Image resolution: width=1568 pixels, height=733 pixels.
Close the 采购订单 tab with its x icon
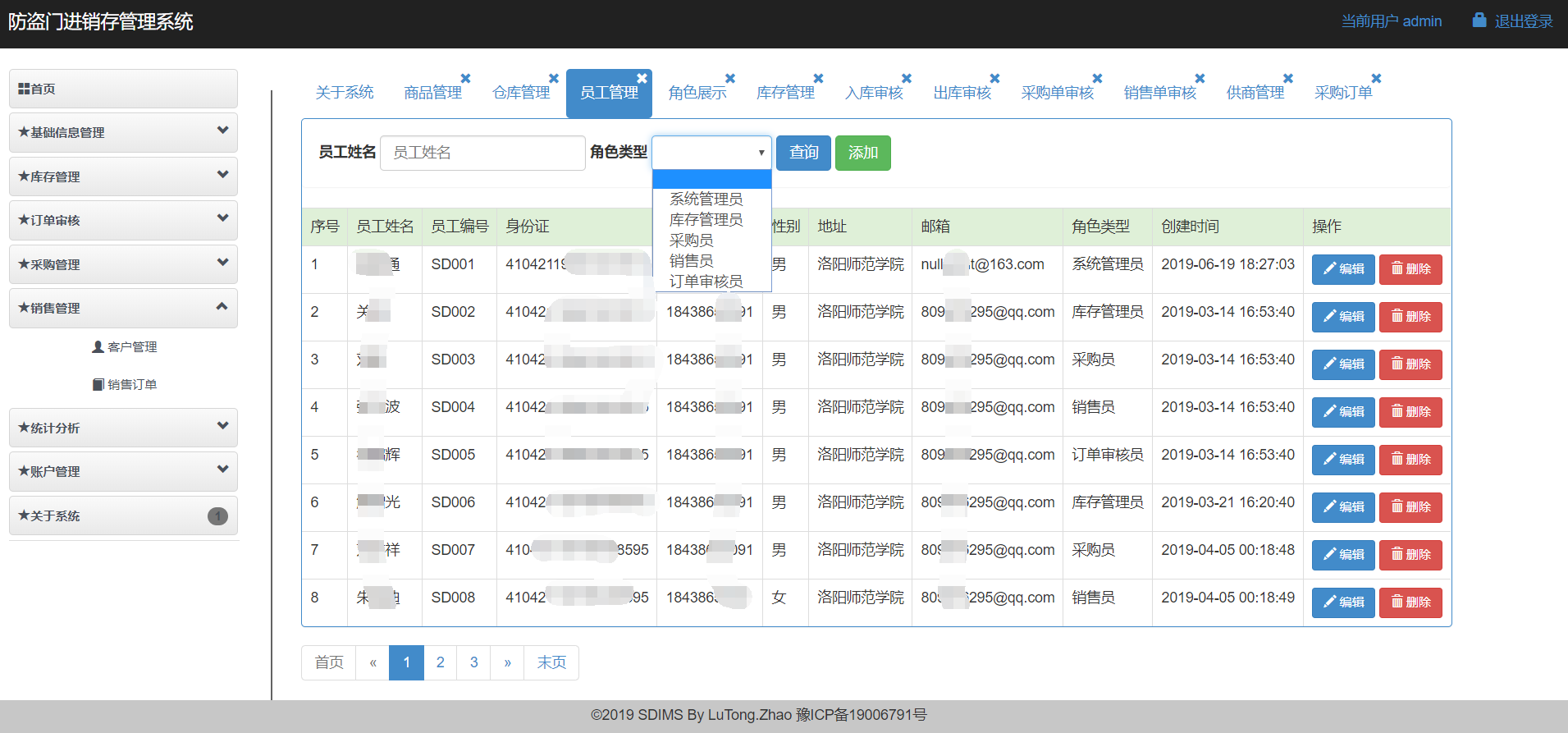pyautogui.click(x=1376, y=79)
